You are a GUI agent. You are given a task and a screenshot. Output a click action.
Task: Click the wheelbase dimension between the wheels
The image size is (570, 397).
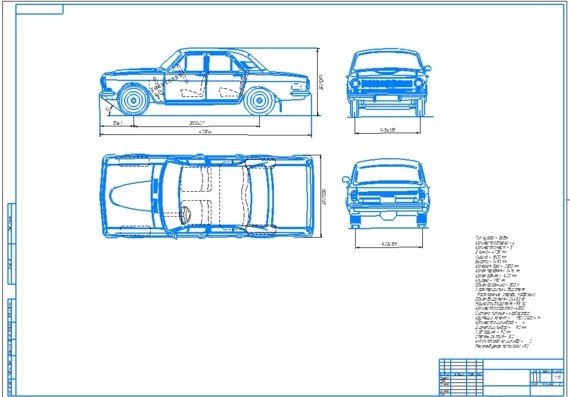[x=197, y=124]
